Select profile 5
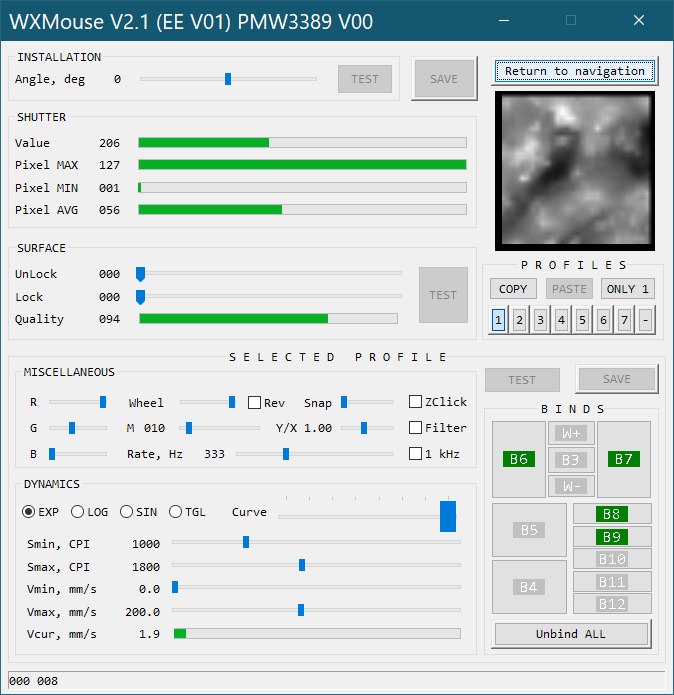Viewport: 674px width, 695px height. click(582, 320)
